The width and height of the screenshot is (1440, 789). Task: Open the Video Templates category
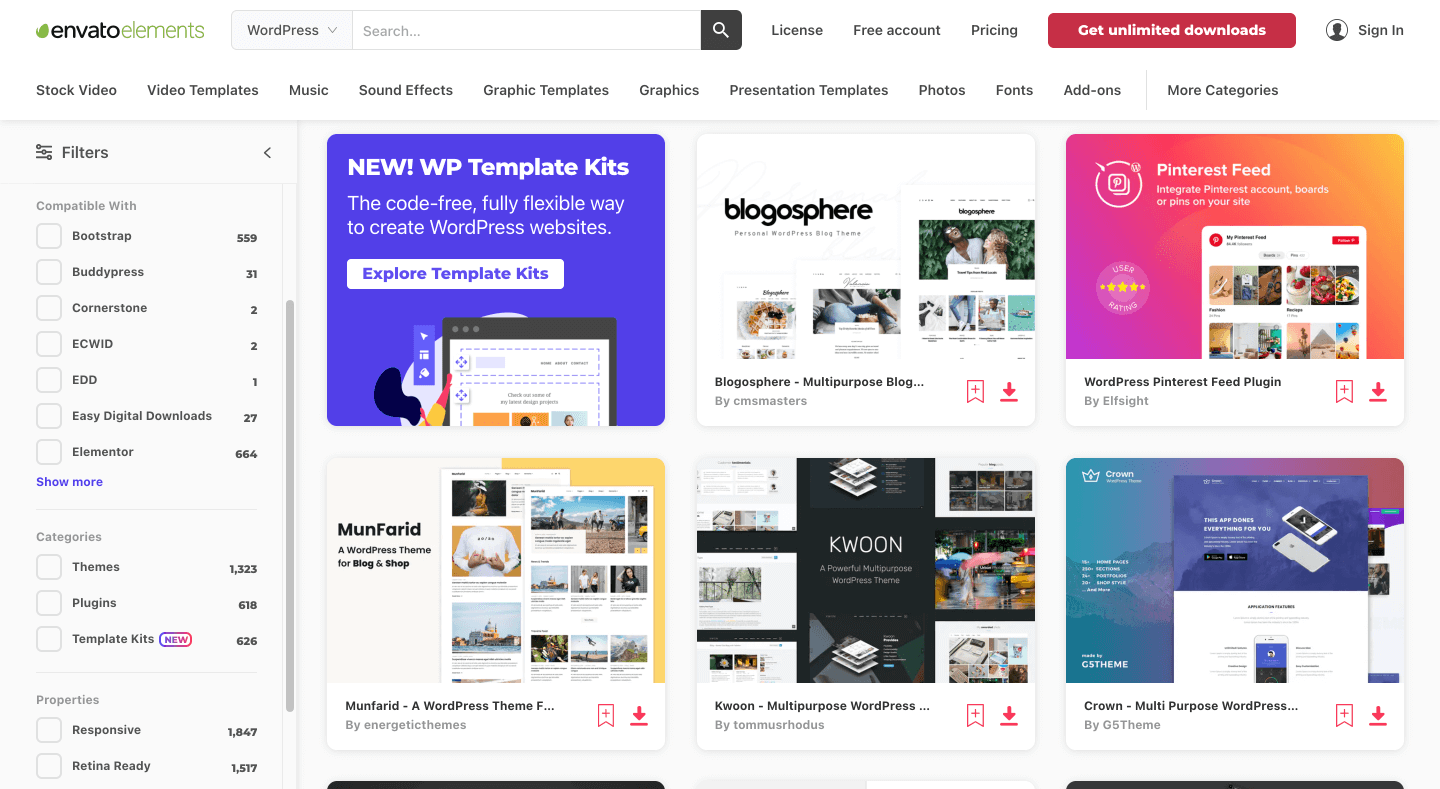(x=203, y=90)
